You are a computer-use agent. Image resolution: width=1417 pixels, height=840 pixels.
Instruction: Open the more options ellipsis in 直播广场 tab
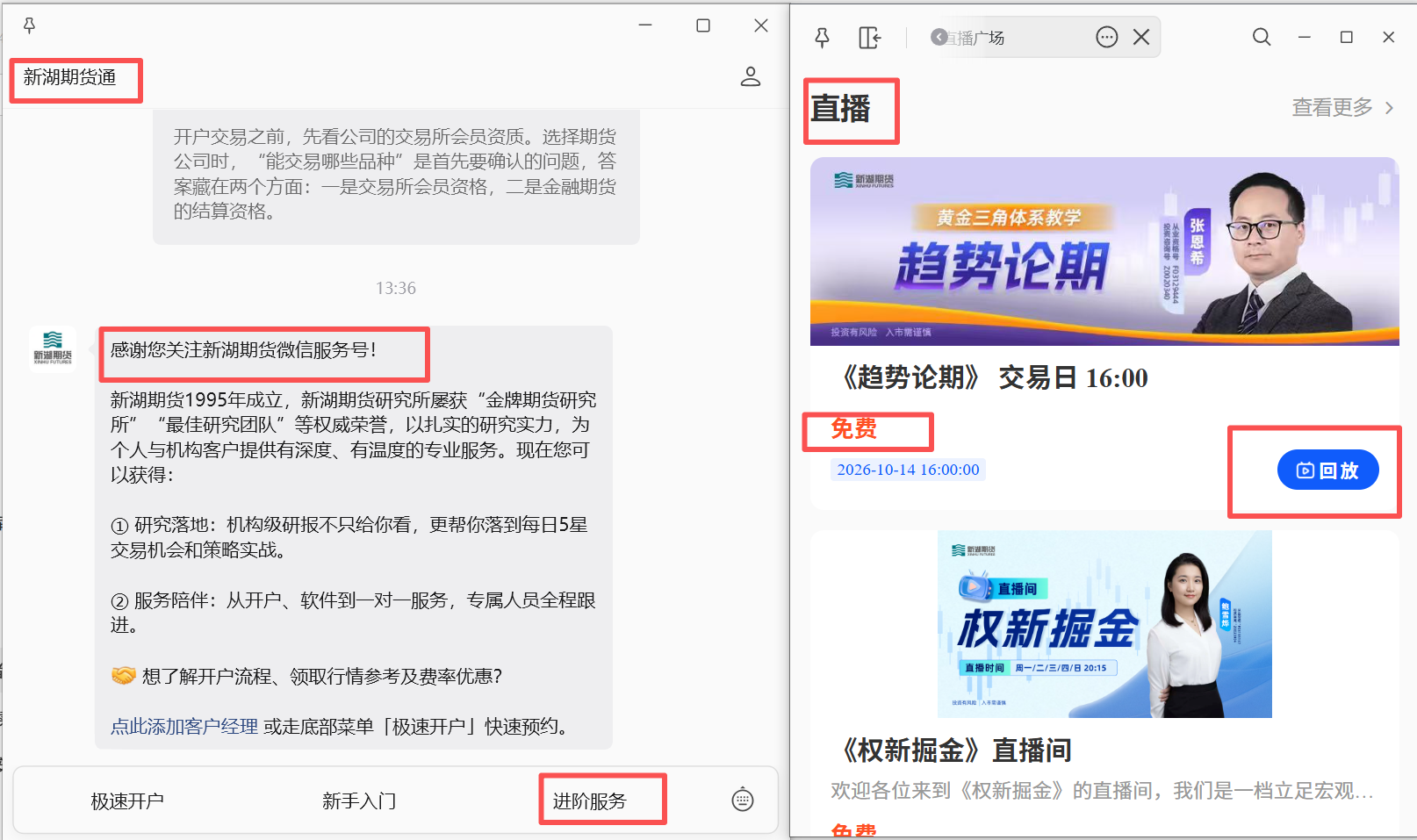click(x=1107, y=37)
